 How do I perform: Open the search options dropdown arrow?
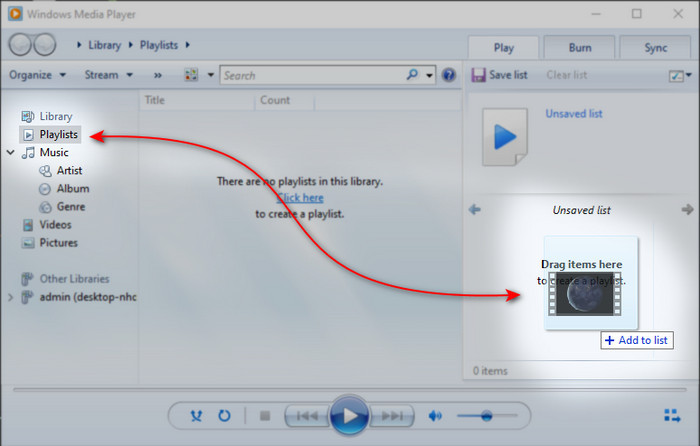(429, 75)
